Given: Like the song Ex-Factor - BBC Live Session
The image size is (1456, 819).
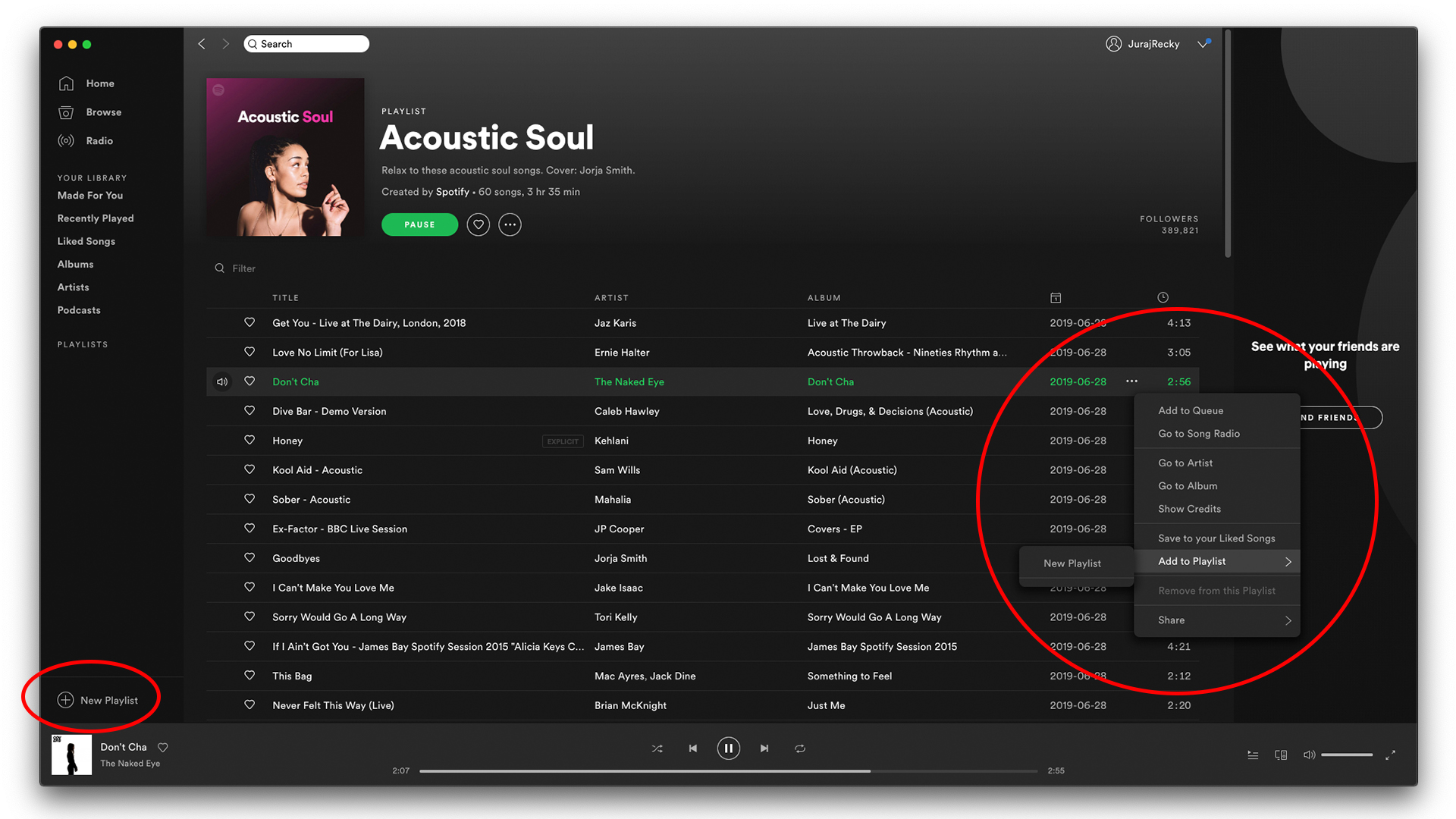Looking at the screenshot, I should point(249,529).
